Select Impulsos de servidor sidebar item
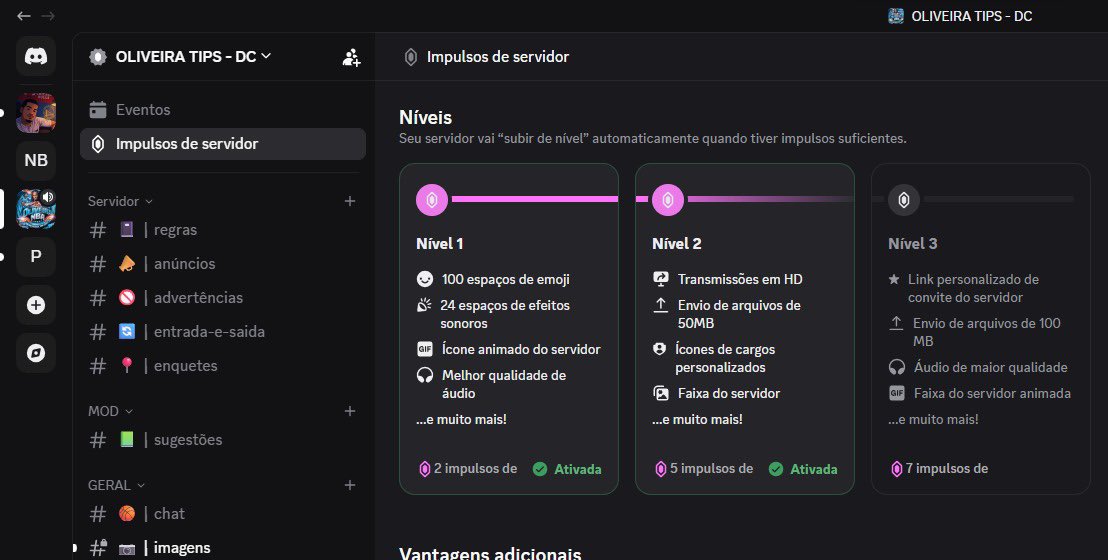The width and height of the screenshot is (1108, 560). point(223,144)
